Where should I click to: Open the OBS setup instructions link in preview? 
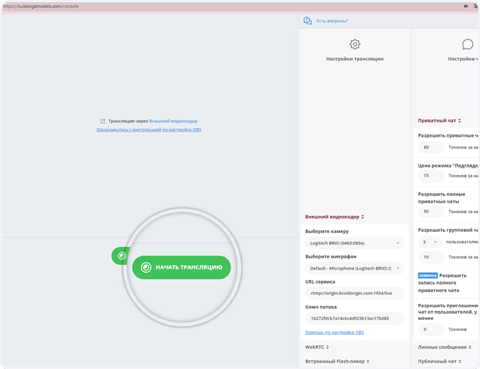click(149, 130)
